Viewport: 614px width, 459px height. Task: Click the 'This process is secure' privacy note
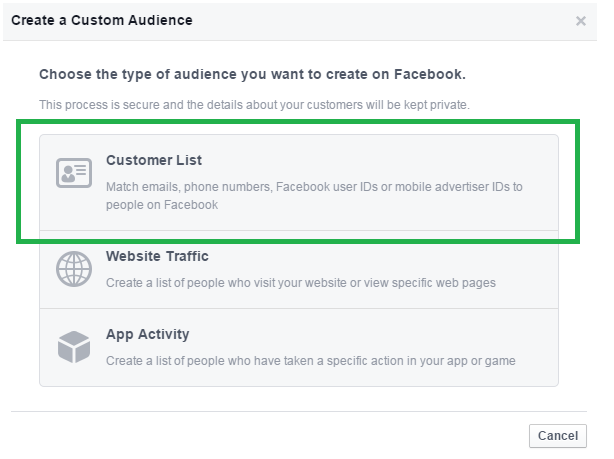tap(254, 105)
